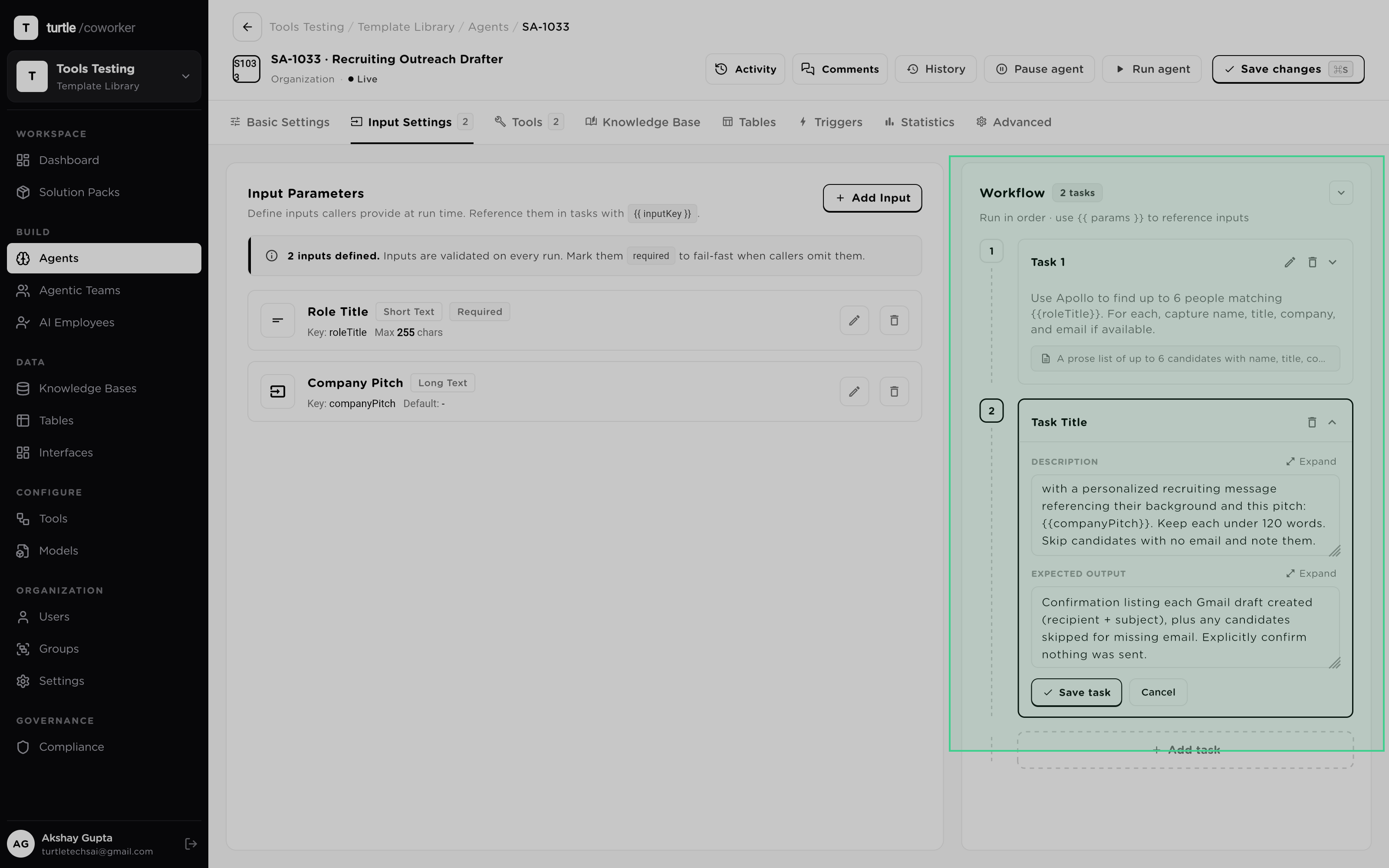Screen dimensions: 1389x868
Task: Delete the Company Pitch input
Action: coord(894,391)
